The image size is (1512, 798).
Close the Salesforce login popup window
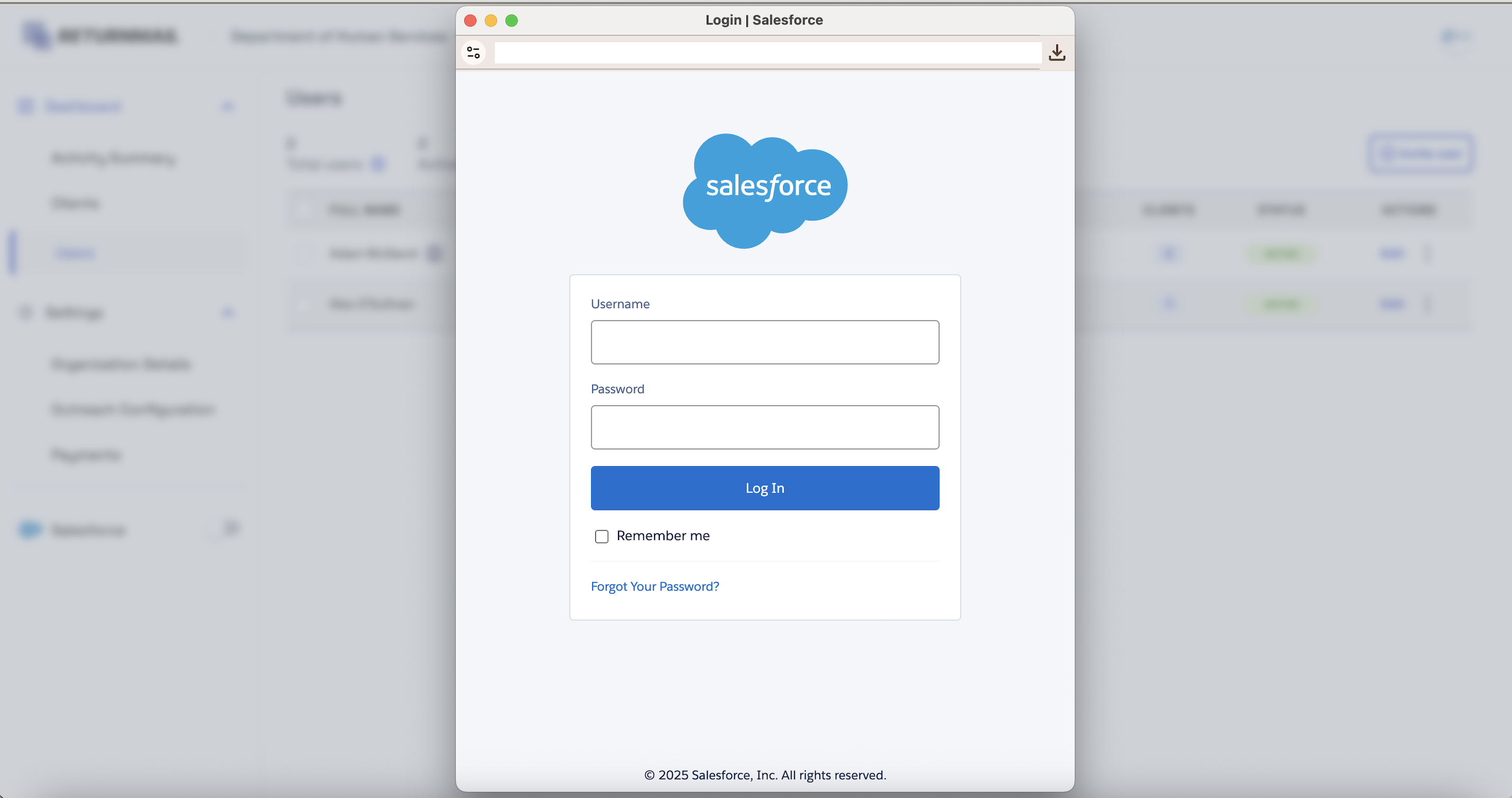(470, 21)
